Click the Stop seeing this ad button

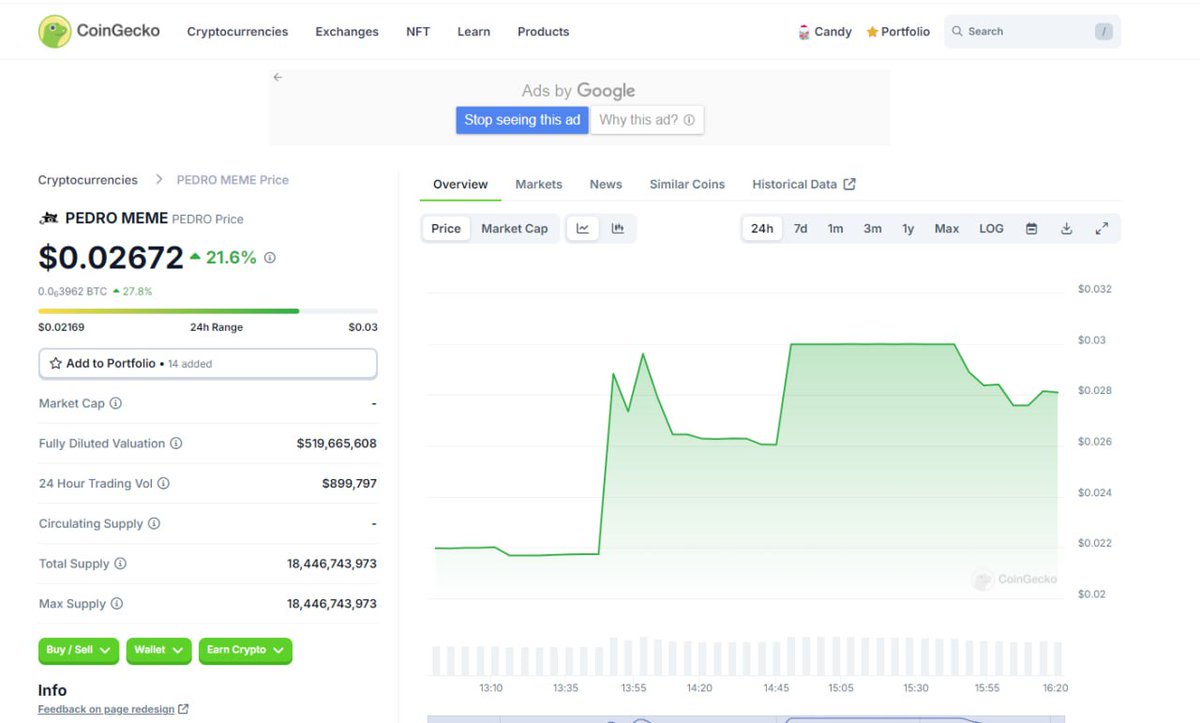point(521,119)
